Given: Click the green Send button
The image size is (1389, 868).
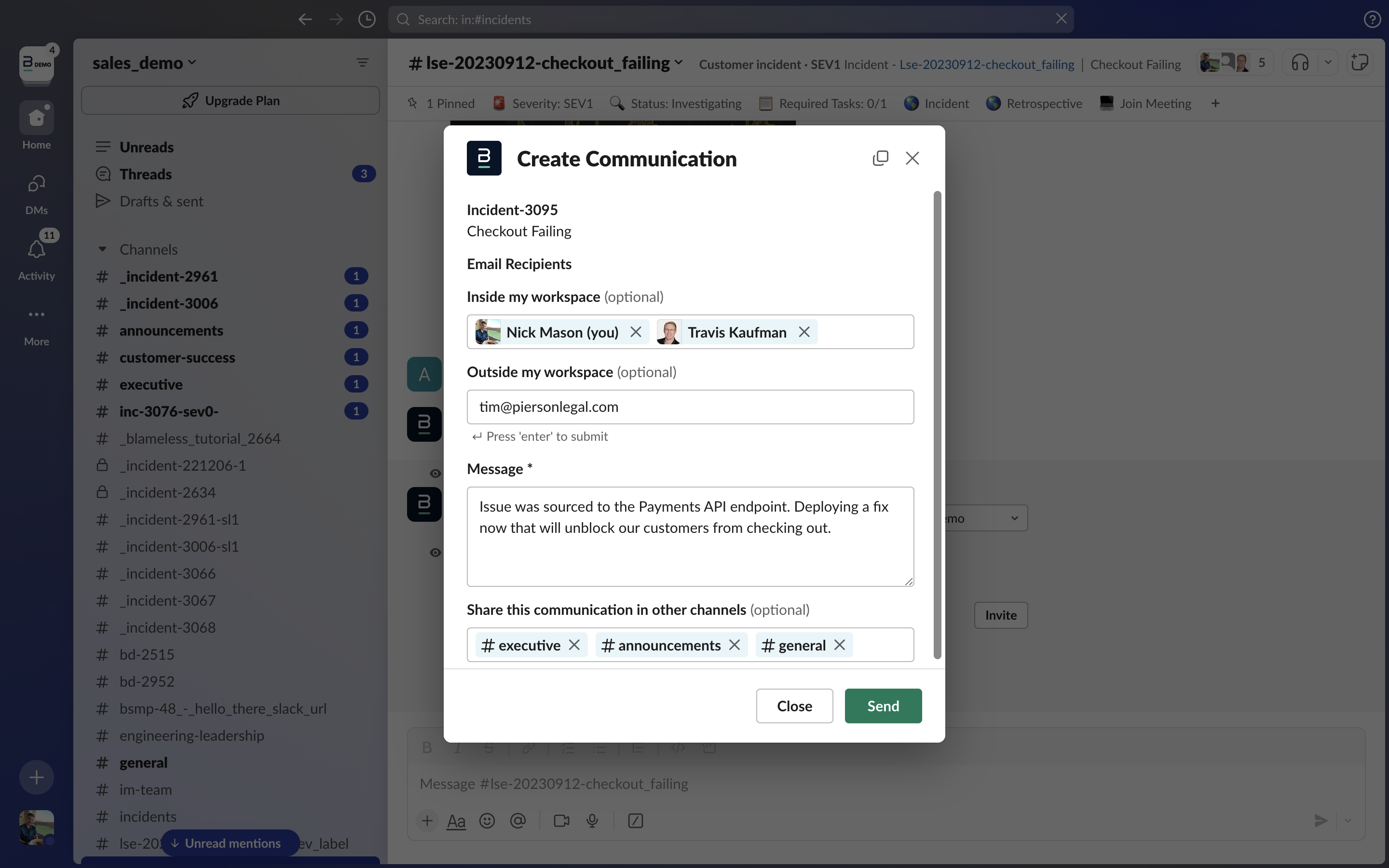Looking at the screenshot, I should pyautogui.click(x=883, y=706).
